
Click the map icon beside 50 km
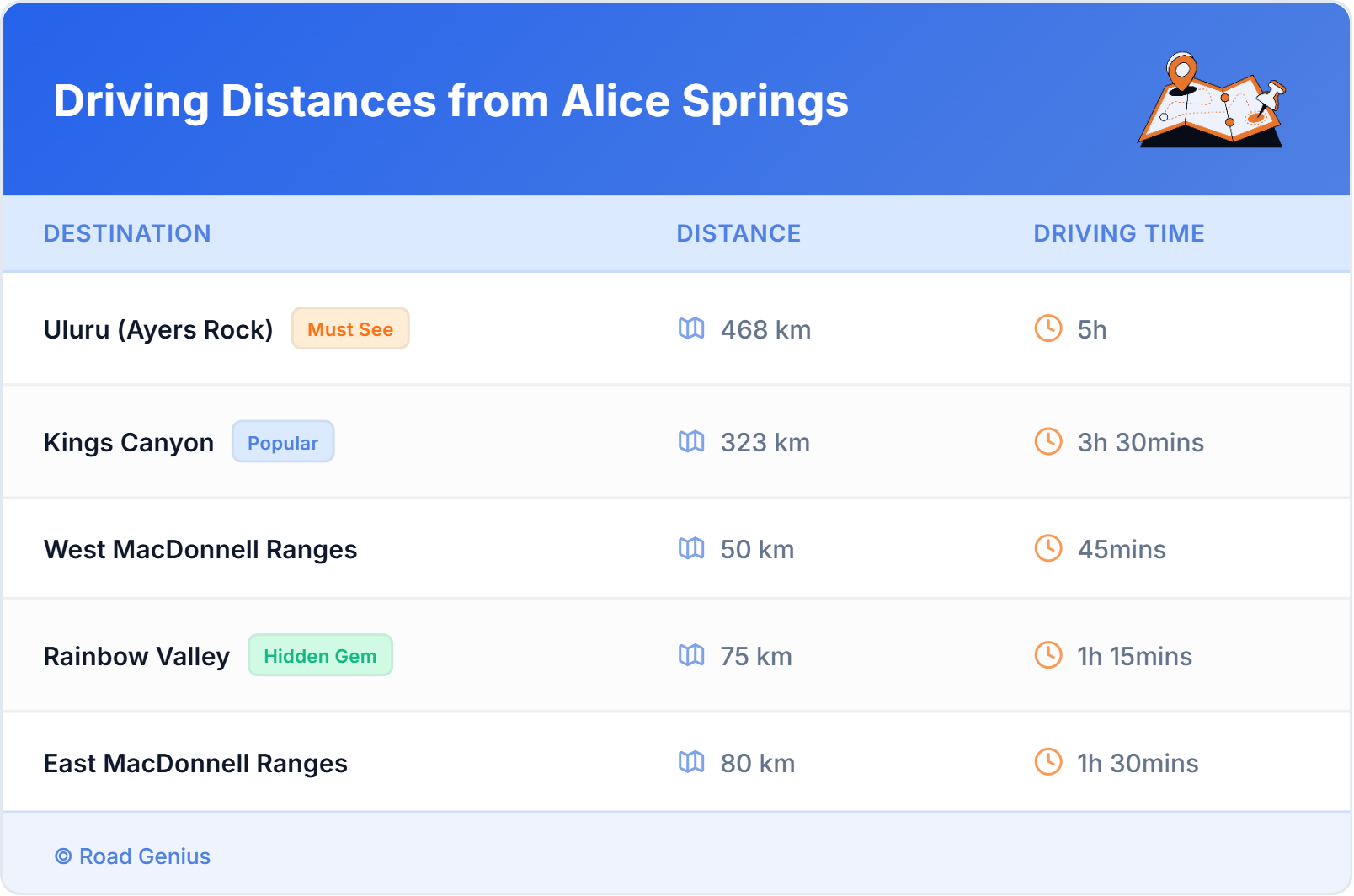691,548
